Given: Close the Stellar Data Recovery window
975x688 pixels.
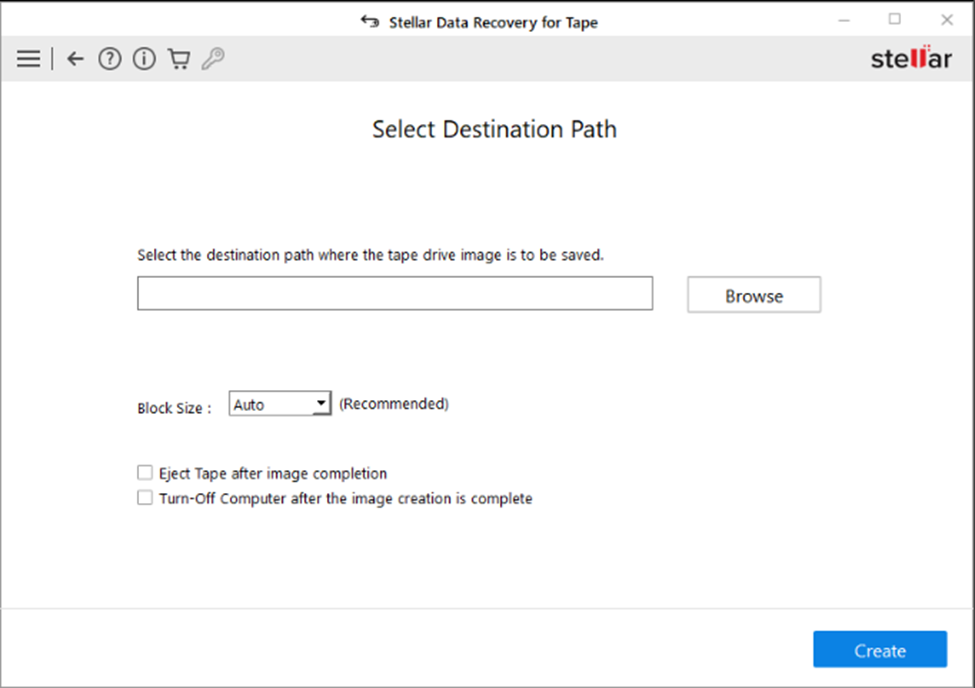Looking at the screenshot, I should (946, 20).
